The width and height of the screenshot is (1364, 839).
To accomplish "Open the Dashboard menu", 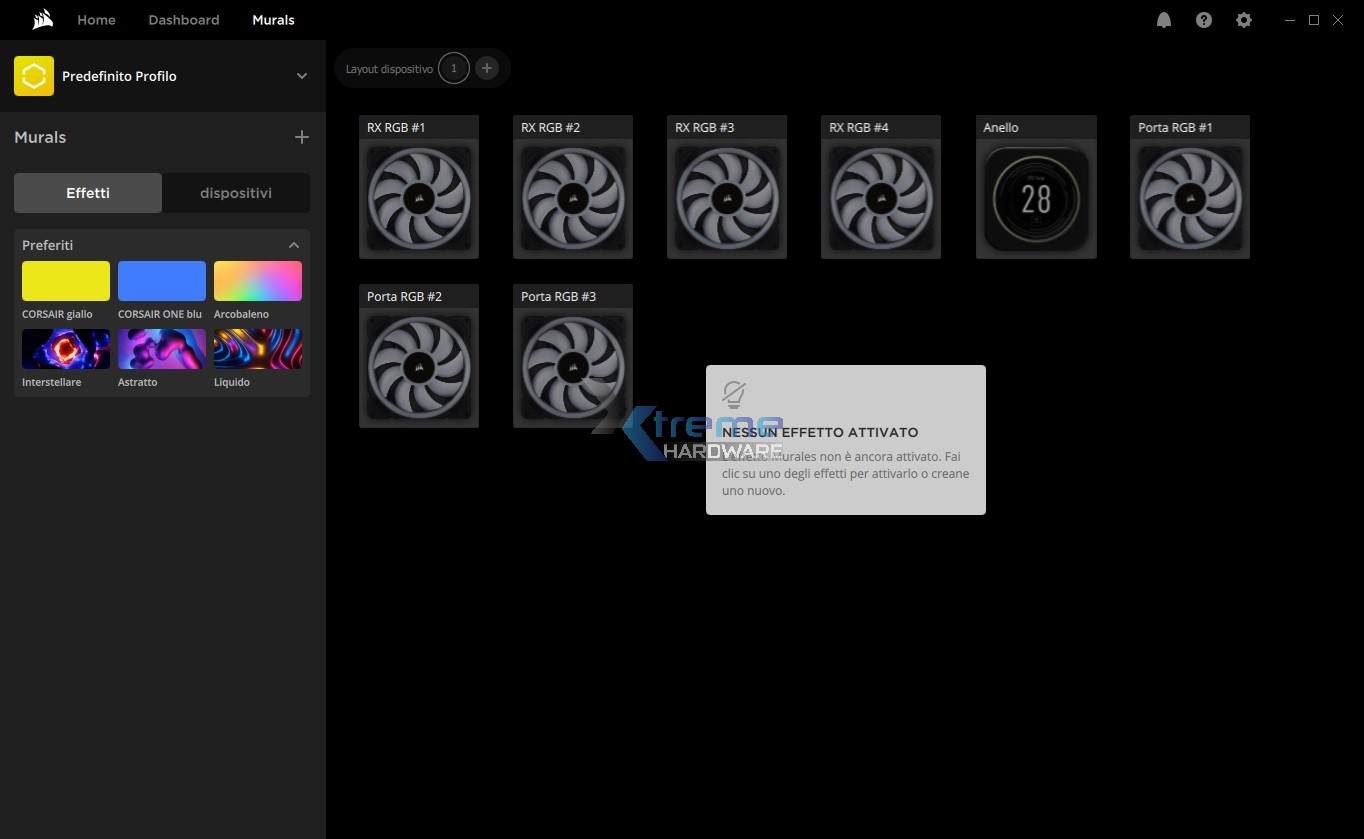I will [184, 20].
